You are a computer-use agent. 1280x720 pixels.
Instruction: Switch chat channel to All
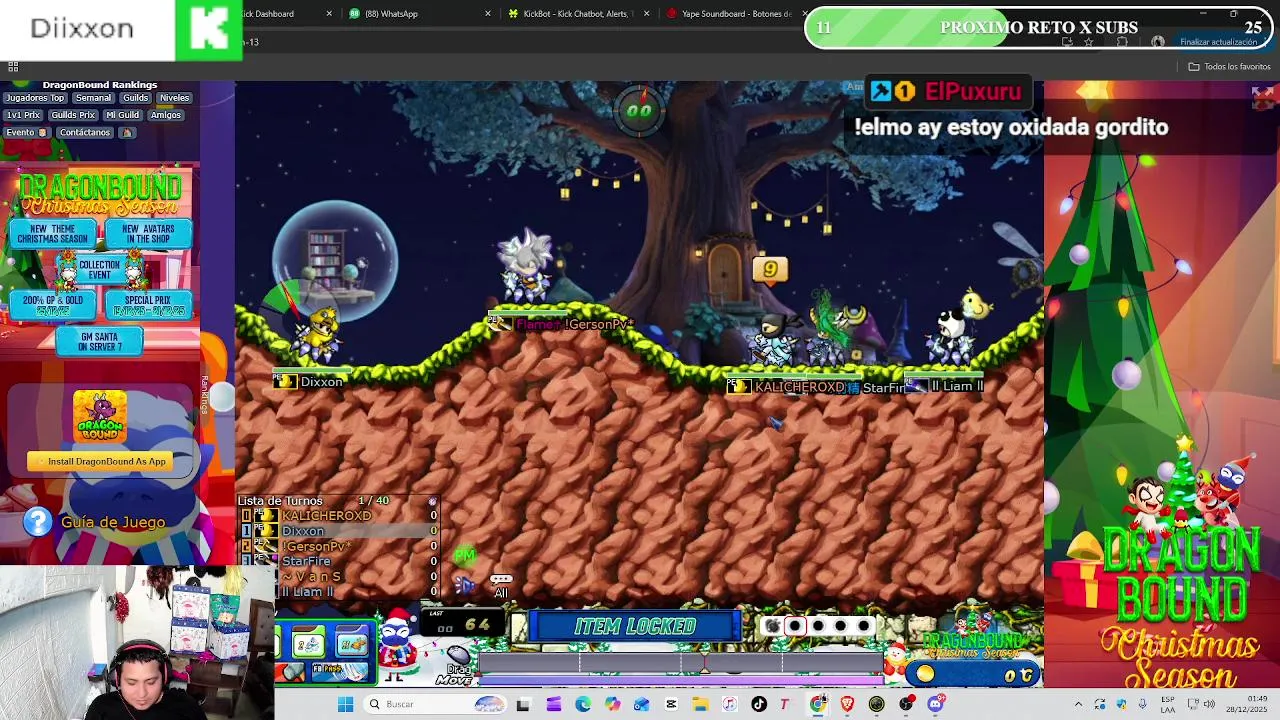tap(501, 586)
